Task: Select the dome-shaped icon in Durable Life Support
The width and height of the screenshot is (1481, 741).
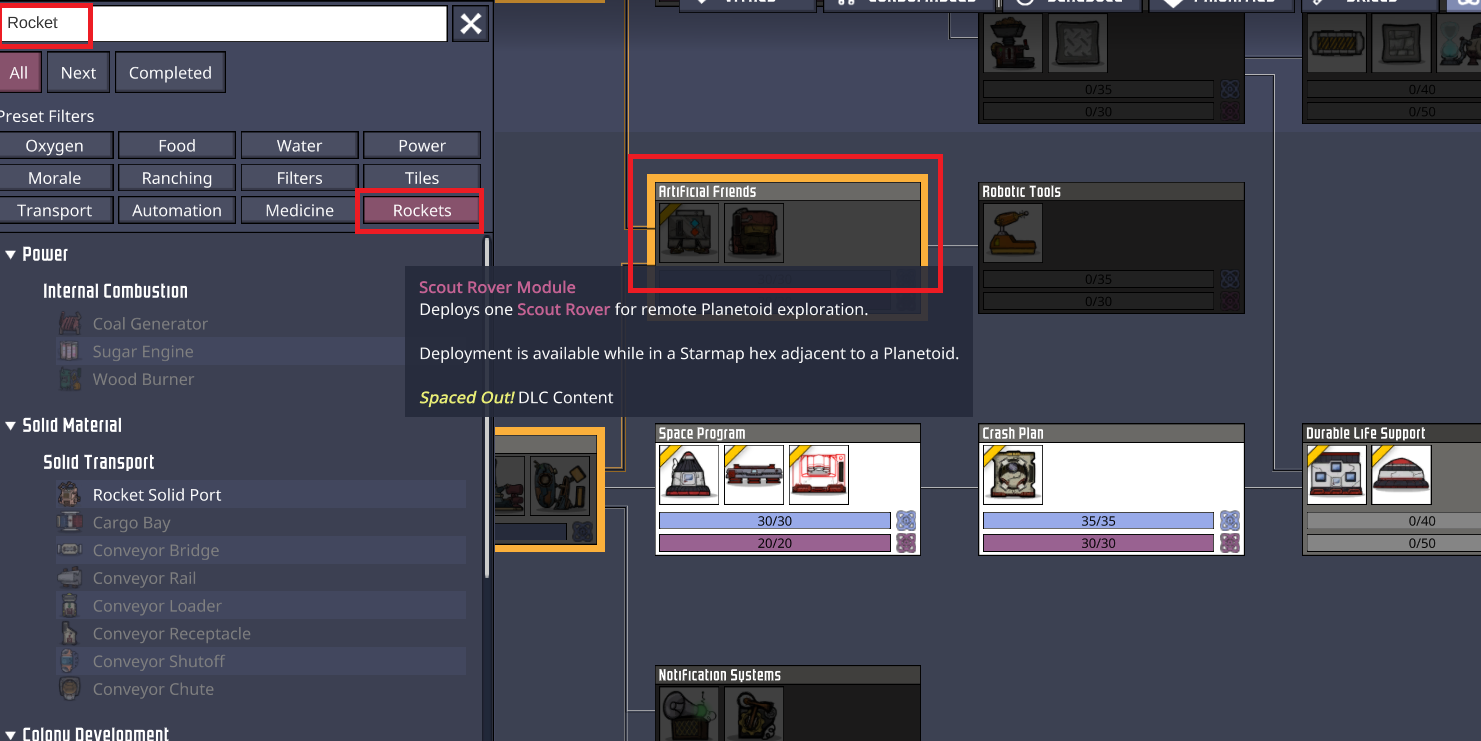Action: [1400, 475]
